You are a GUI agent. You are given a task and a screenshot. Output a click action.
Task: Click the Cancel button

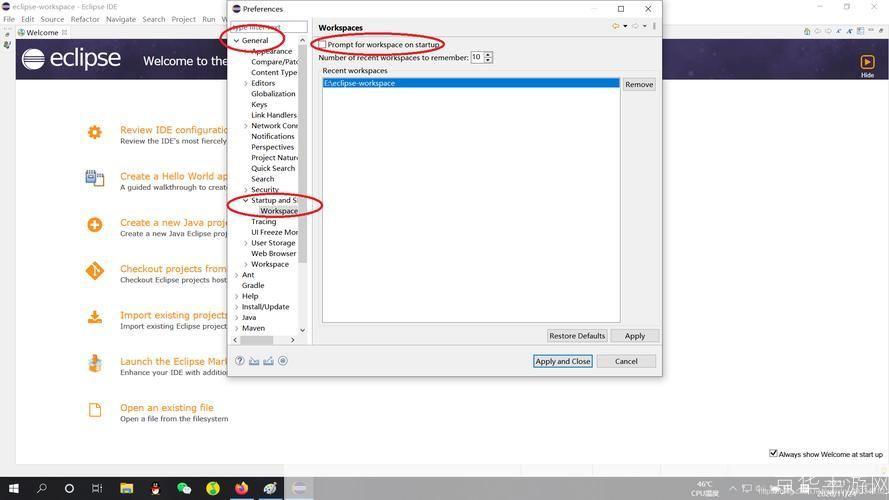click(x=626, y=361)
